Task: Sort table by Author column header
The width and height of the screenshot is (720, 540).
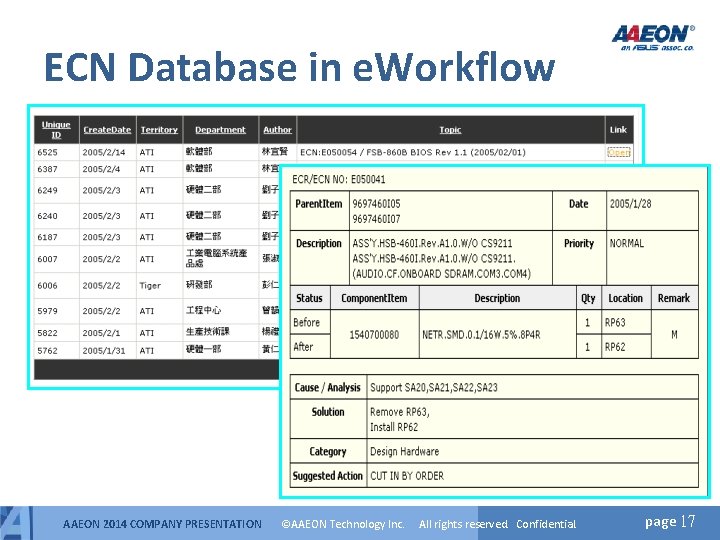Action: (277, 130)
